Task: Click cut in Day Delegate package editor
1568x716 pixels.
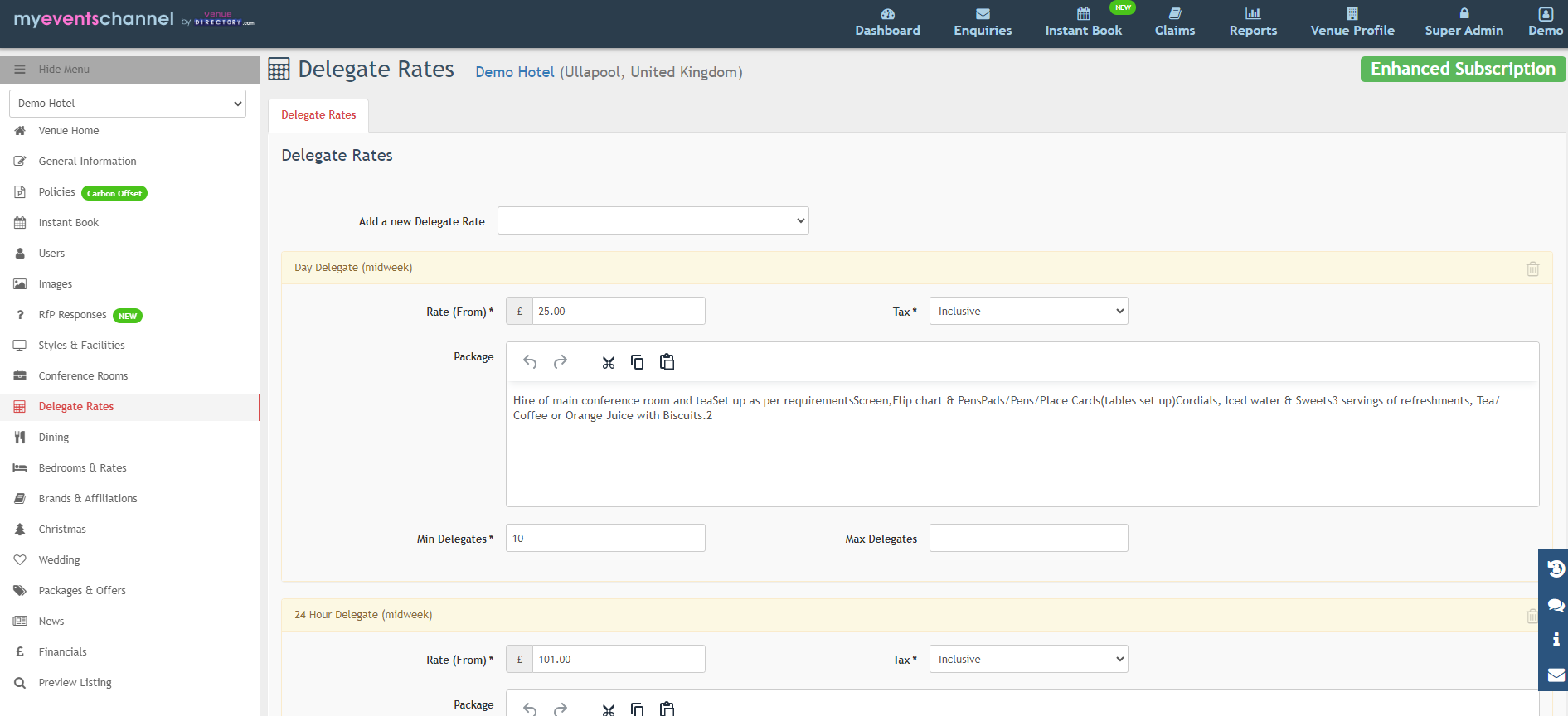Action: 609,362
